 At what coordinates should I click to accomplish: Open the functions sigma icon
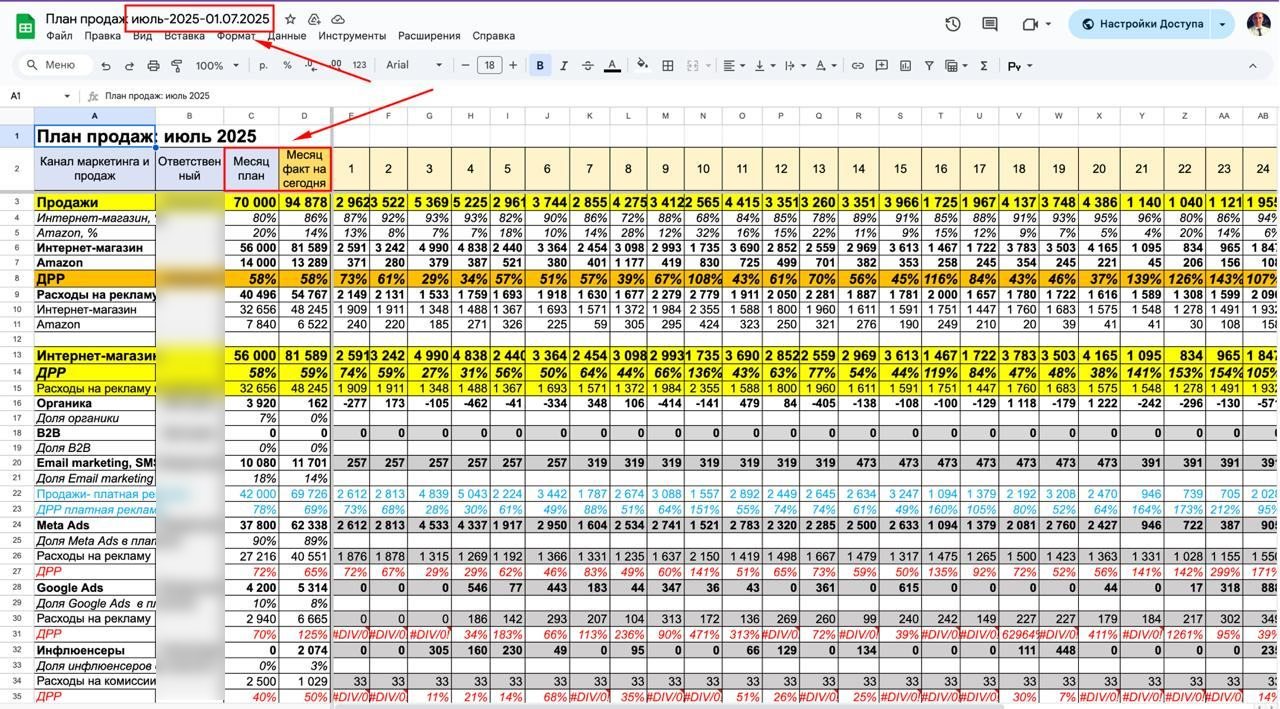click(984, 66)
